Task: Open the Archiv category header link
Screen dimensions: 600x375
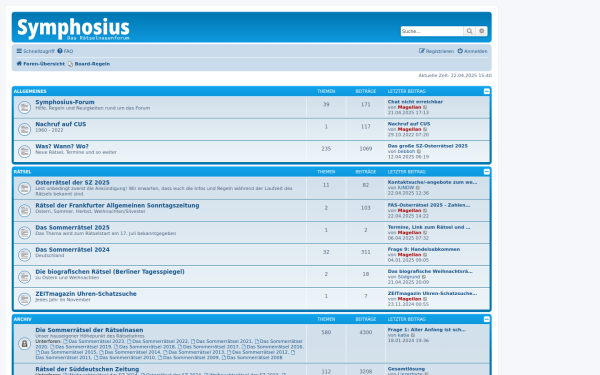Action: (x=23, y=319)
